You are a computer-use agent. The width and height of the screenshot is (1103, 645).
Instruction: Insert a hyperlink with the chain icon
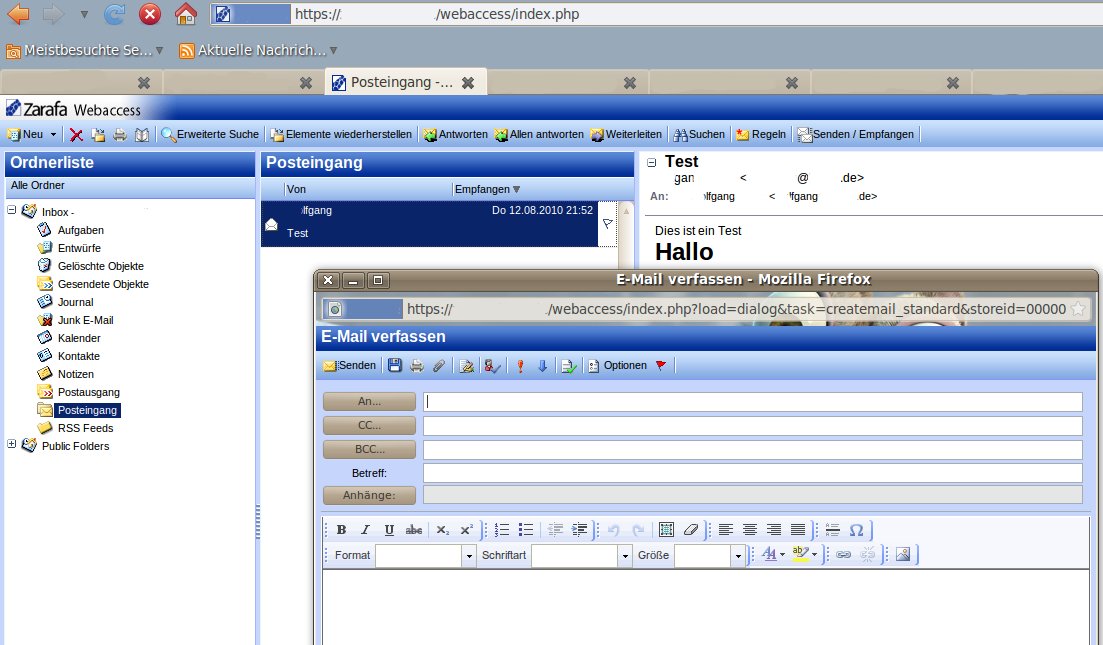(x=843, y=555)
